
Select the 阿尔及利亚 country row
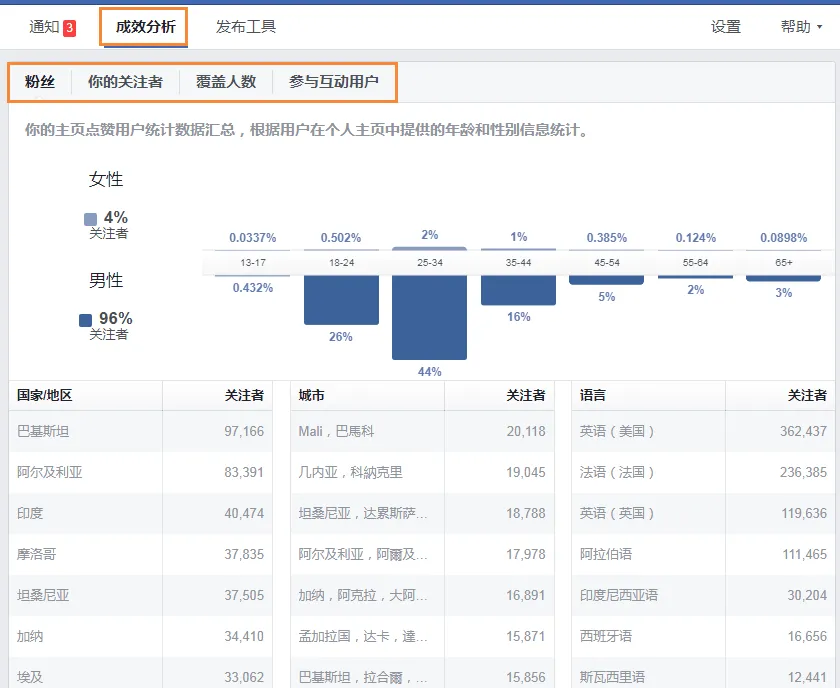[140, 472]
